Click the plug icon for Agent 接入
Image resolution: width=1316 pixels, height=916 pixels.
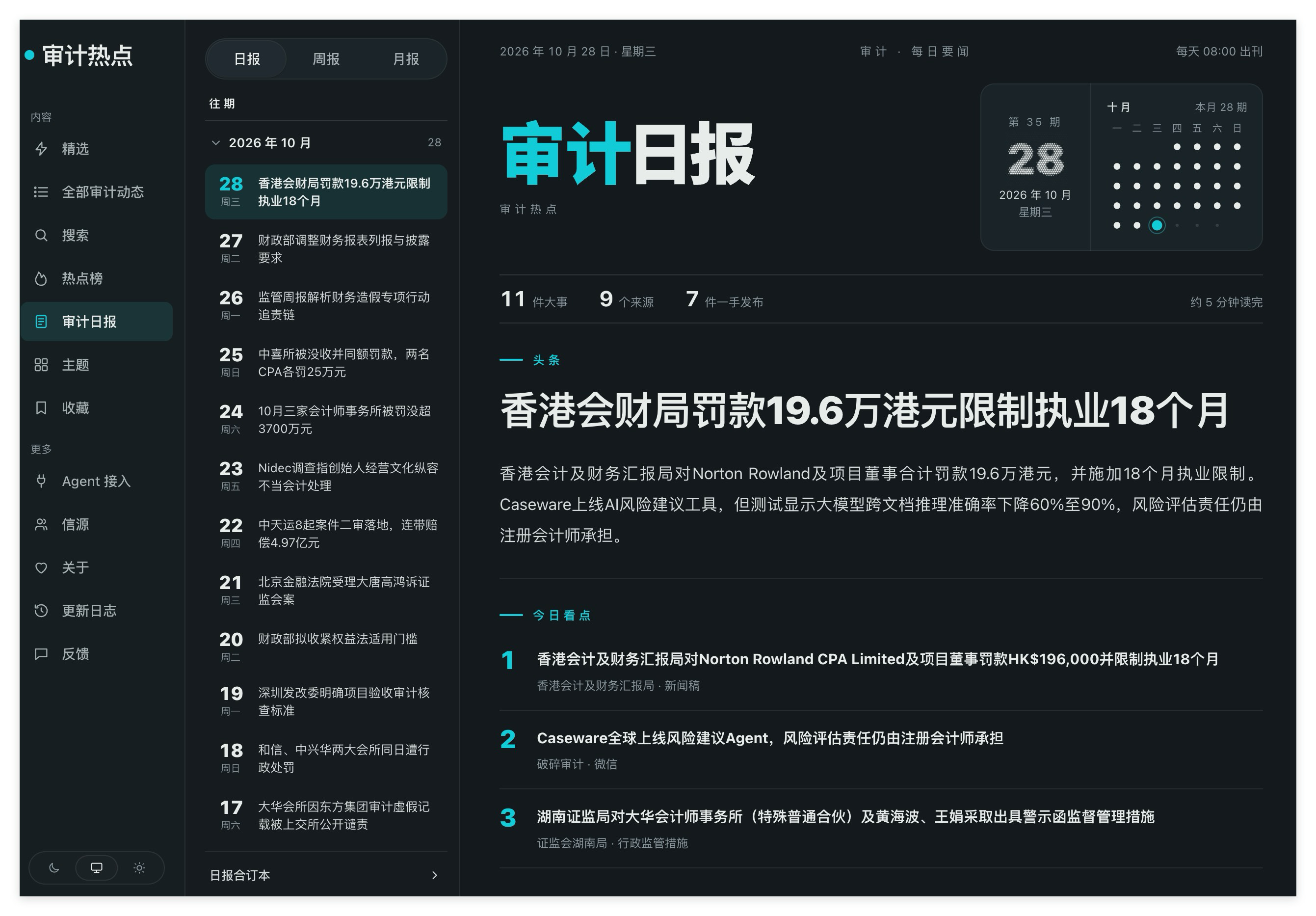point(41,481)
